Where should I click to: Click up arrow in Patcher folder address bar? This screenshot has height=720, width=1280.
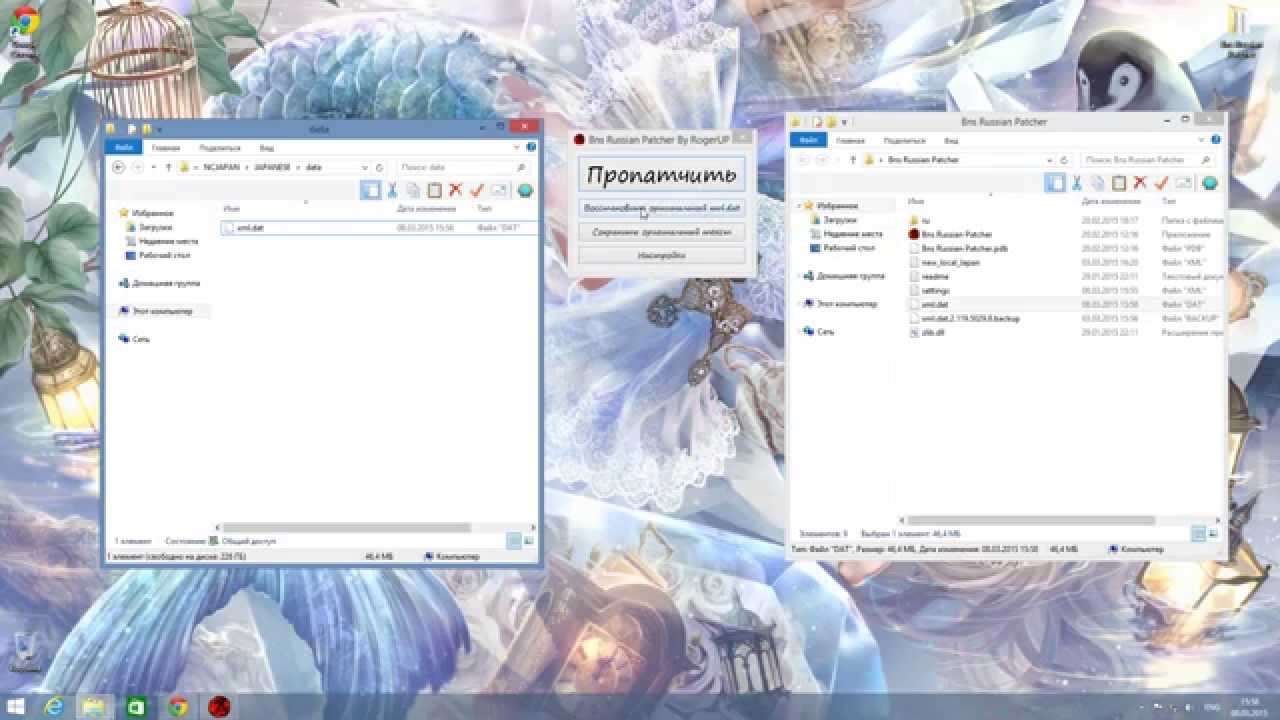coord(854,160)
